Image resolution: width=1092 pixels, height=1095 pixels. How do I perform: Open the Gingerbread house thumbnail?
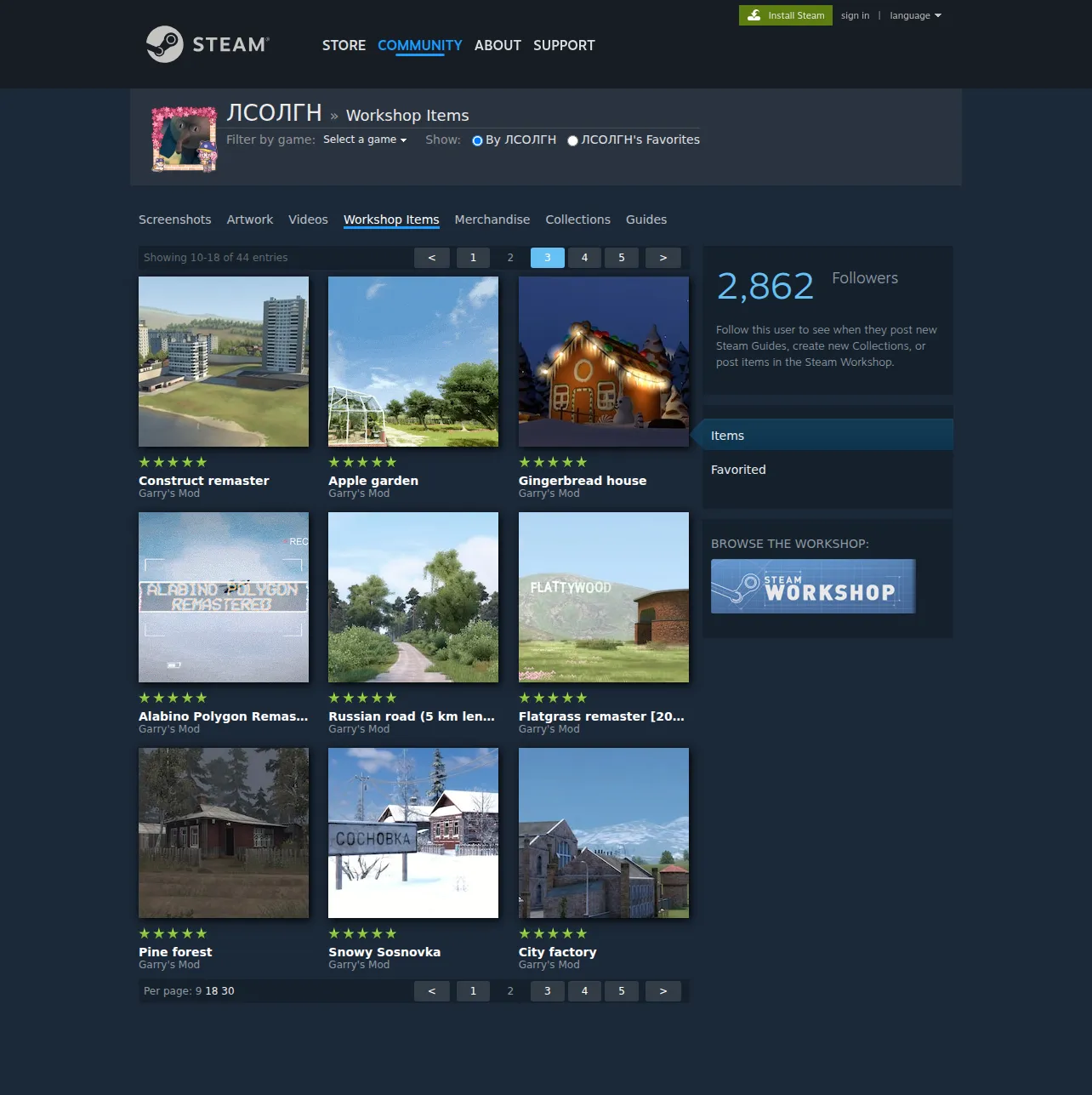click(604, 362)
